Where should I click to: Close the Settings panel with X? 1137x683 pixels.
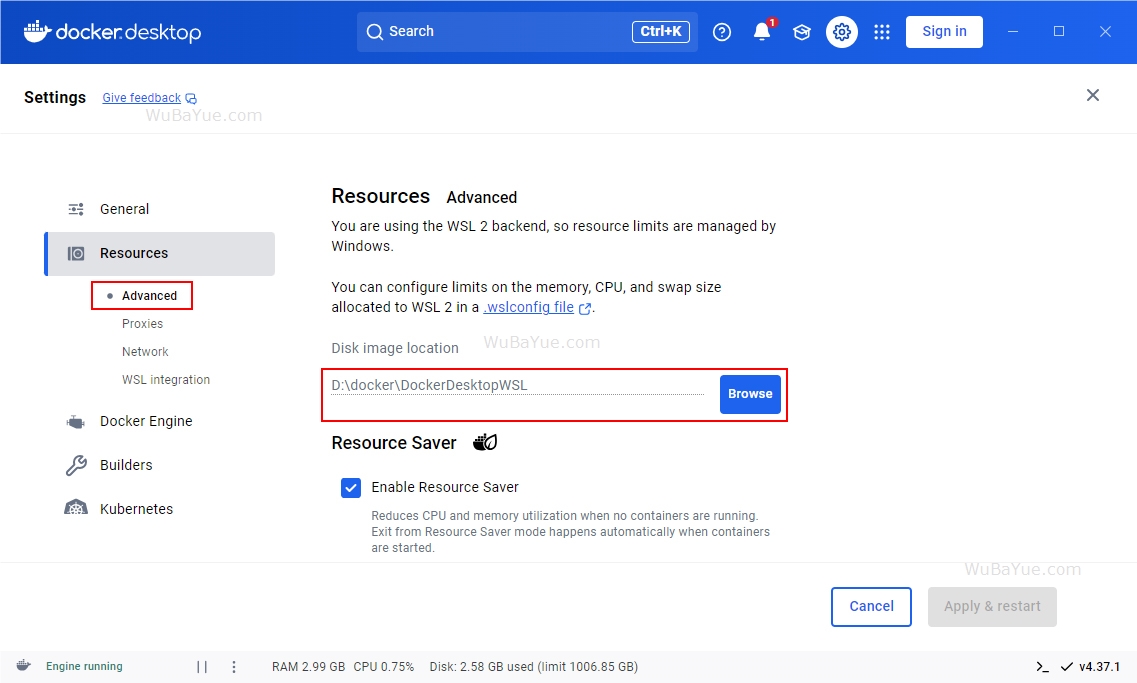click(1093, 95)
